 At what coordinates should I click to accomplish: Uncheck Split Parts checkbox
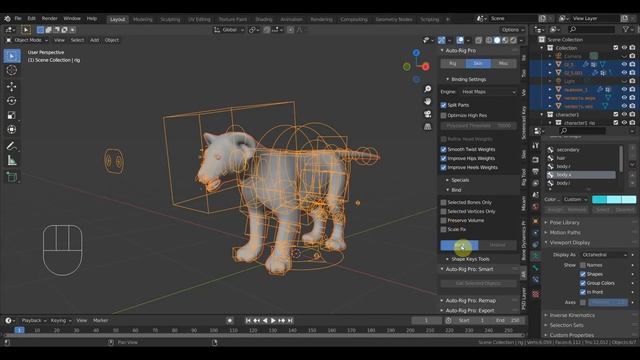pyautogui.click(x=443, y=105)
